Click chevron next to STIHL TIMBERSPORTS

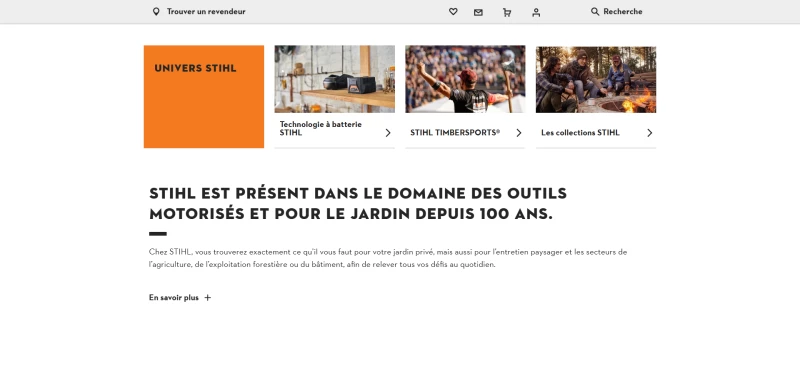tap(519, 133)
